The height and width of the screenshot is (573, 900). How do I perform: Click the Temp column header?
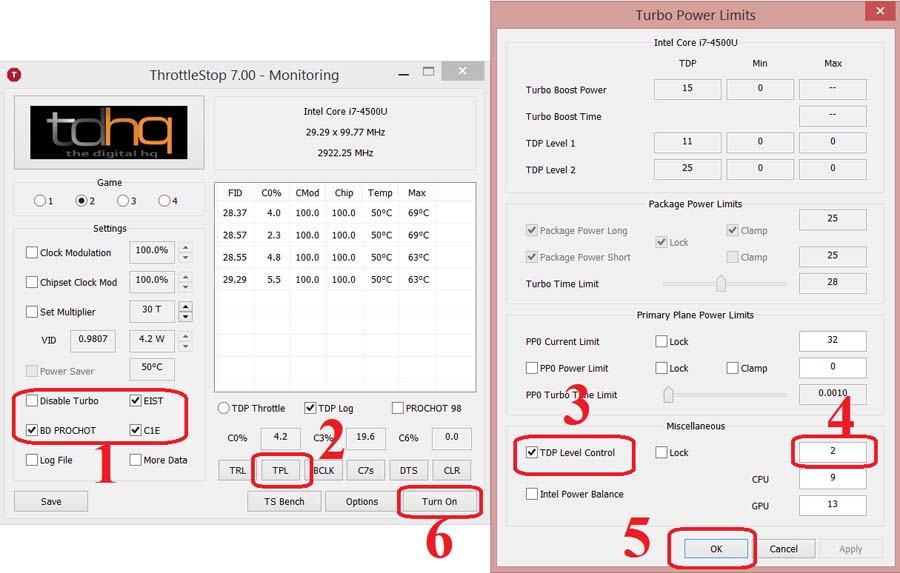380,193
